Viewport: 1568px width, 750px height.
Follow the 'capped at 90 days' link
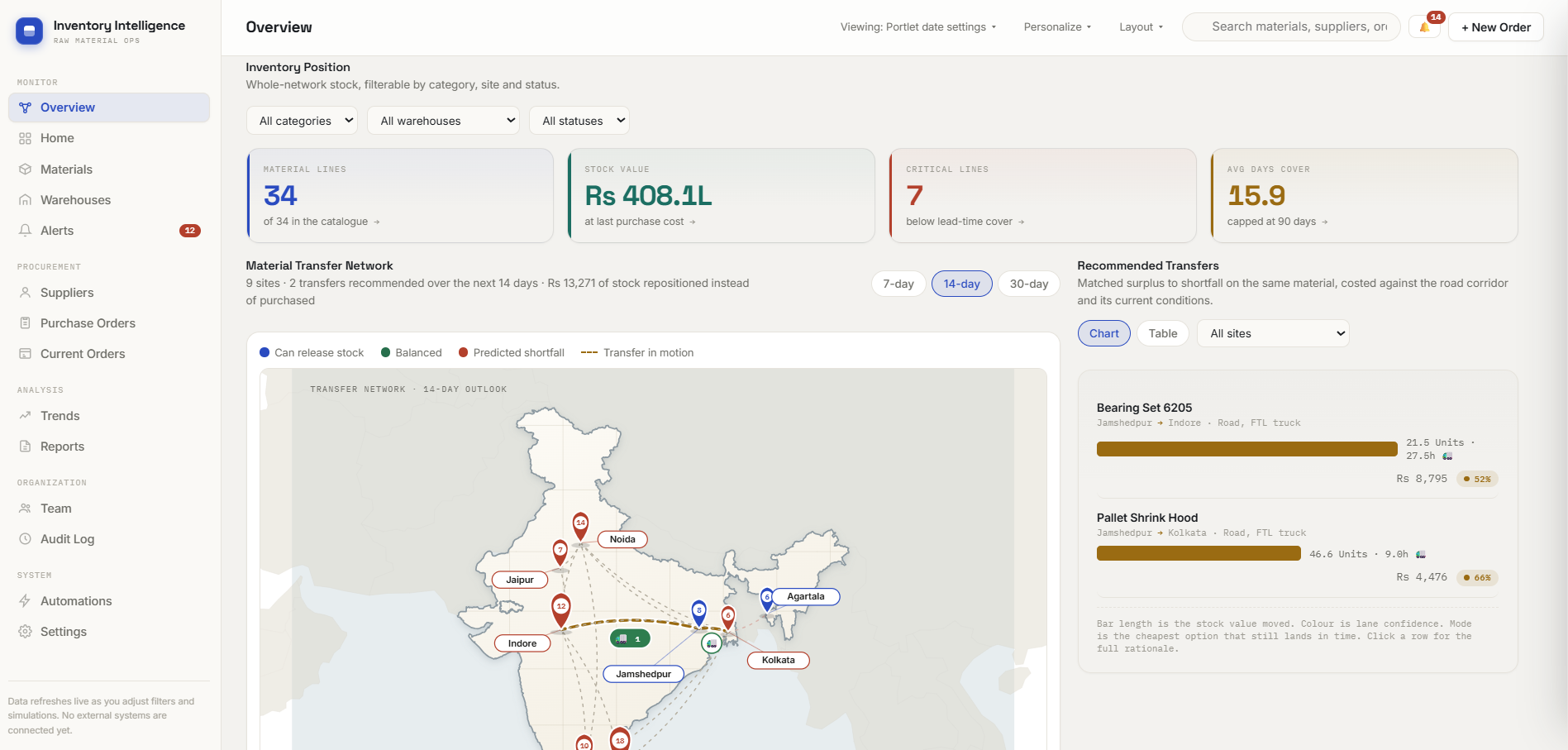(1277, 222)
